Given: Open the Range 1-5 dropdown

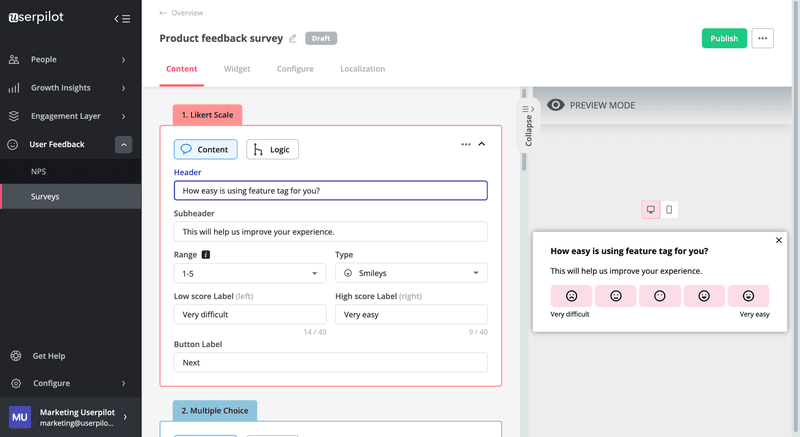Looking at the screenshot, I should [x=250, y=273].
